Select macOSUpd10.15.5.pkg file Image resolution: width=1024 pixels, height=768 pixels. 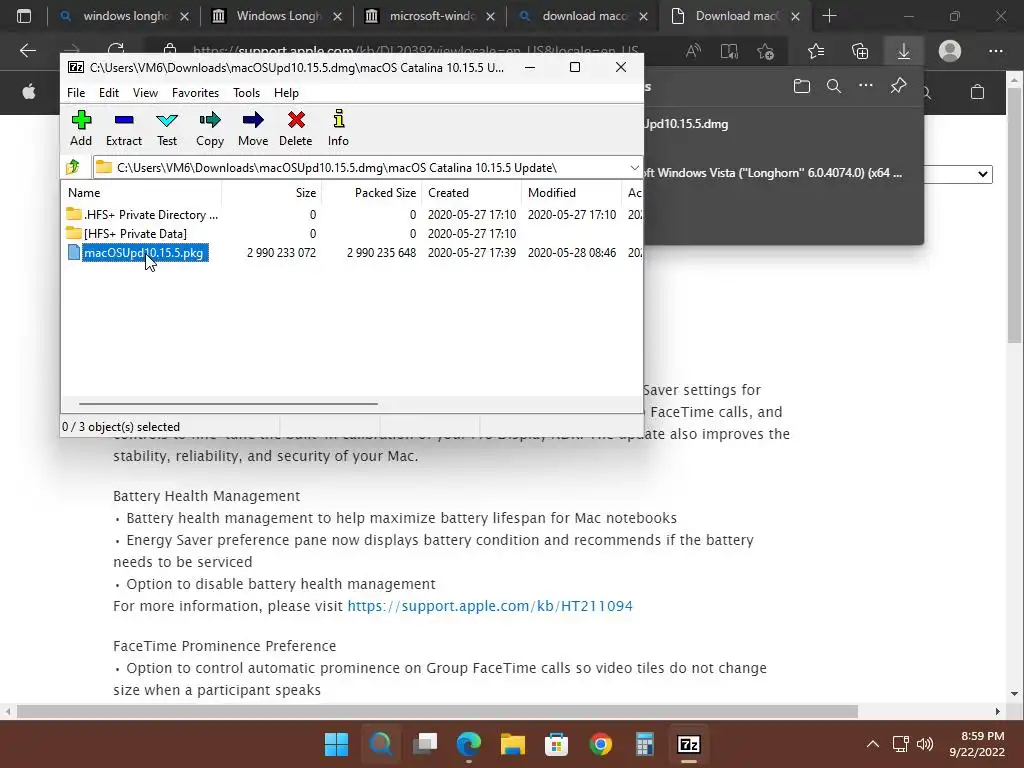(138, 253)
